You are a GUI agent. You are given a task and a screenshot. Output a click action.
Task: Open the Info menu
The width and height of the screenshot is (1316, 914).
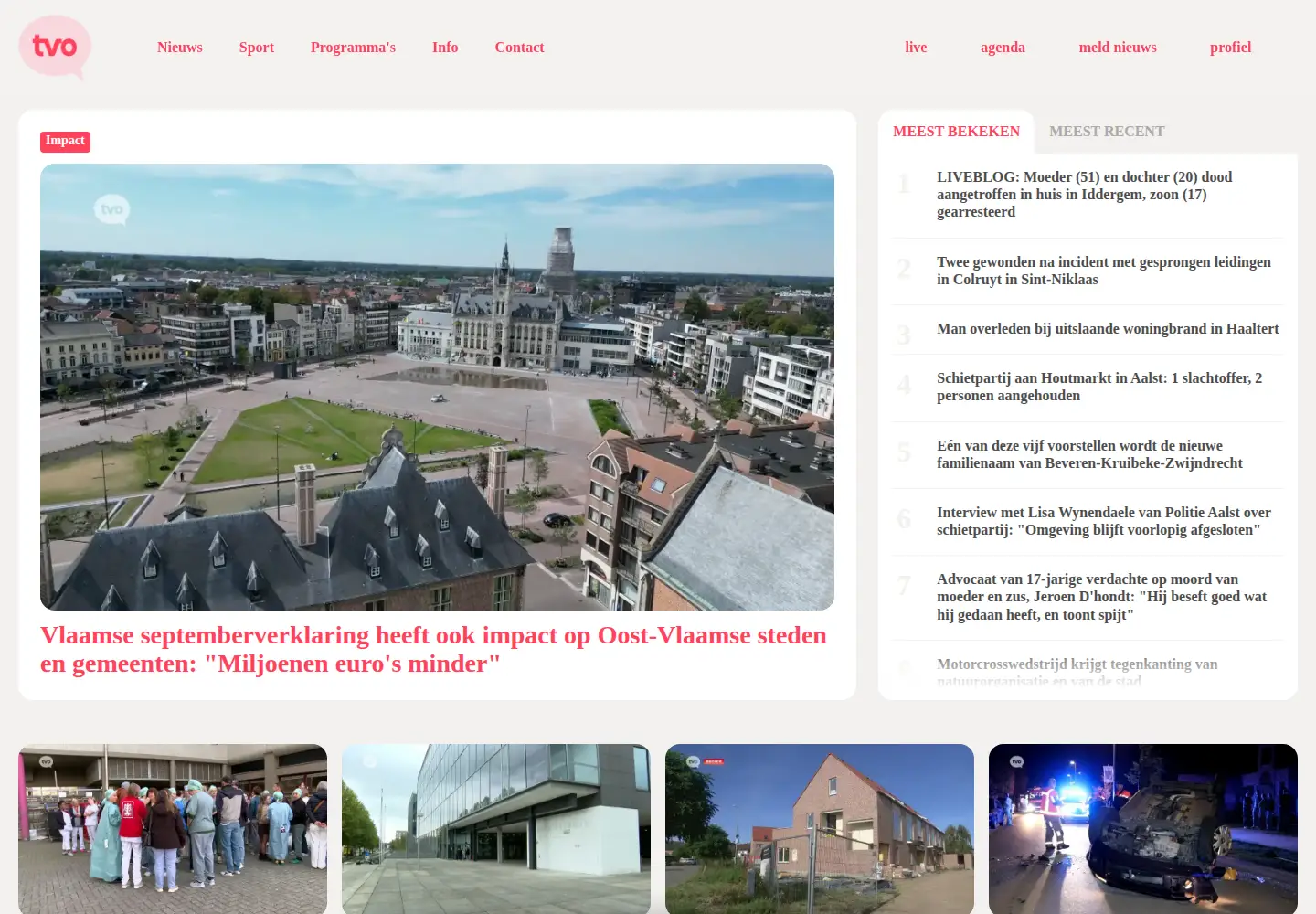445,48
